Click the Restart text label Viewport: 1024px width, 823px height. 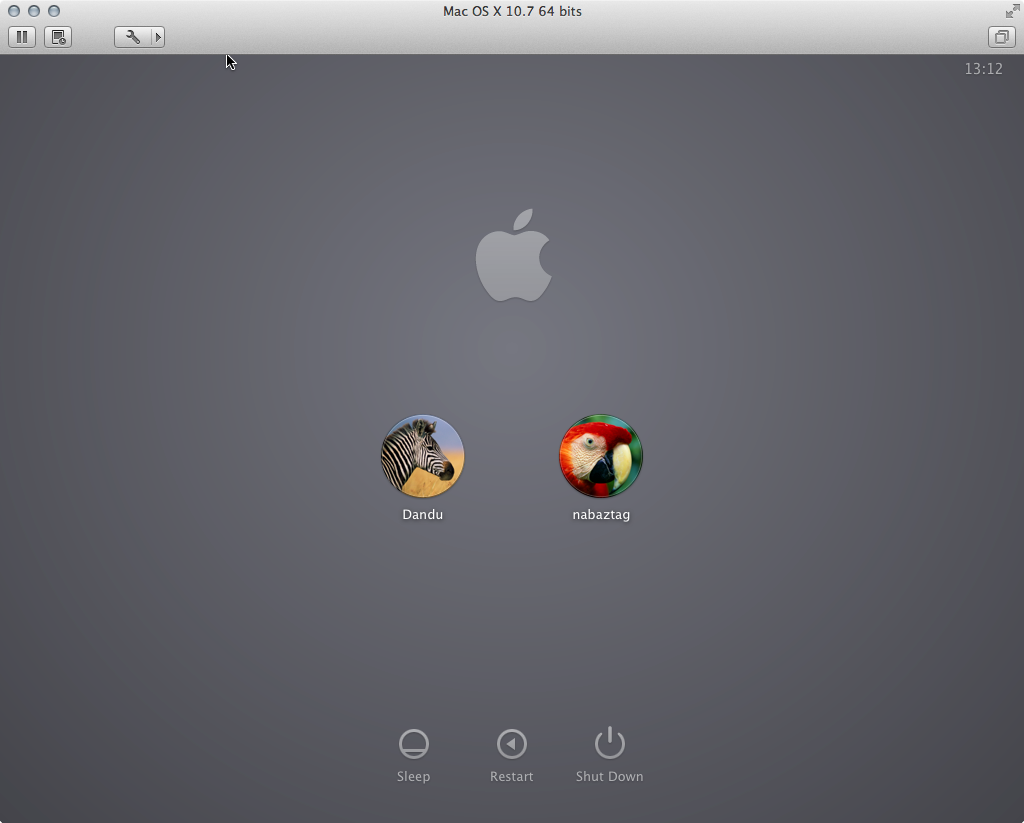[x=511, y=777]
